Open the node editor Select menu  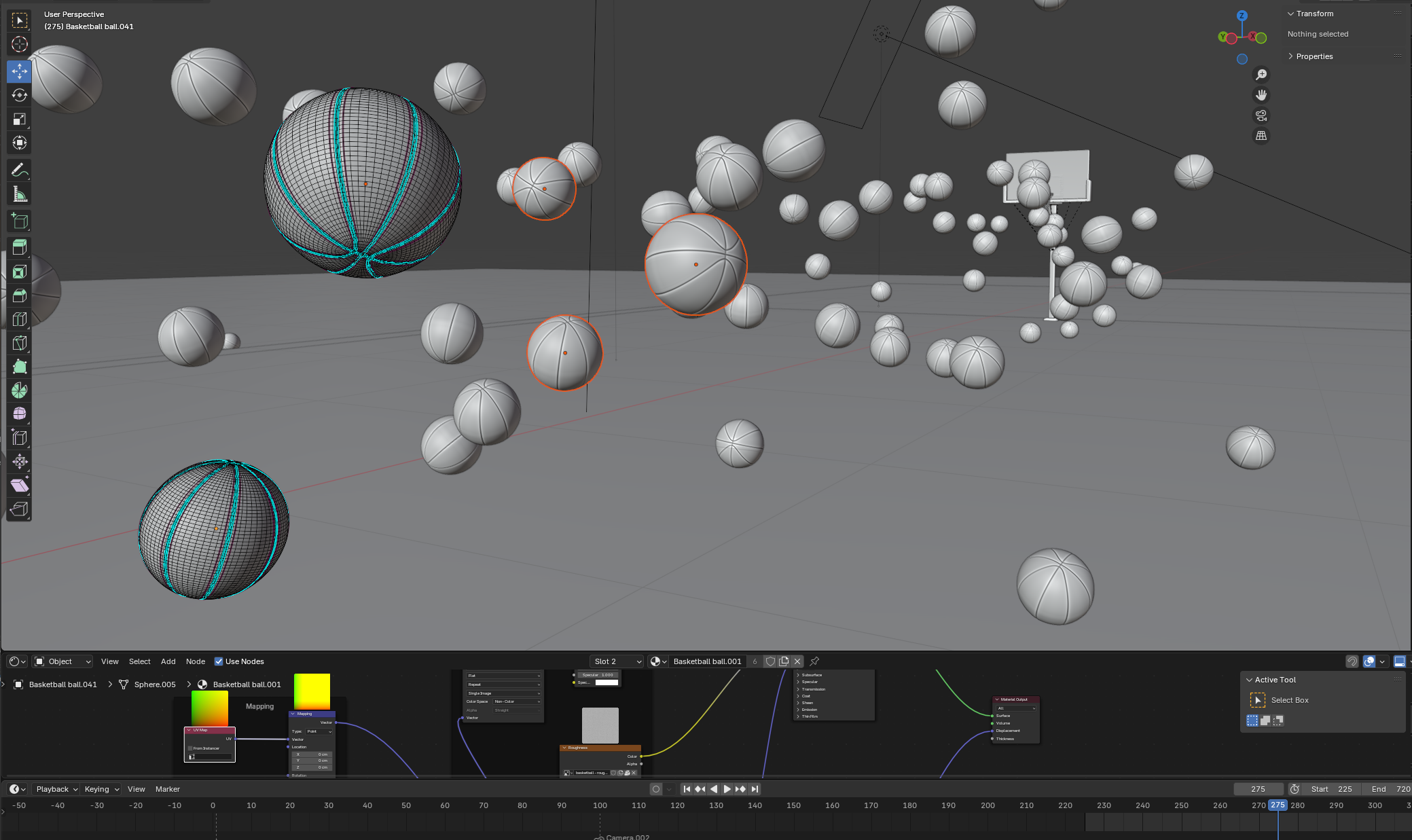coord(139,661)
